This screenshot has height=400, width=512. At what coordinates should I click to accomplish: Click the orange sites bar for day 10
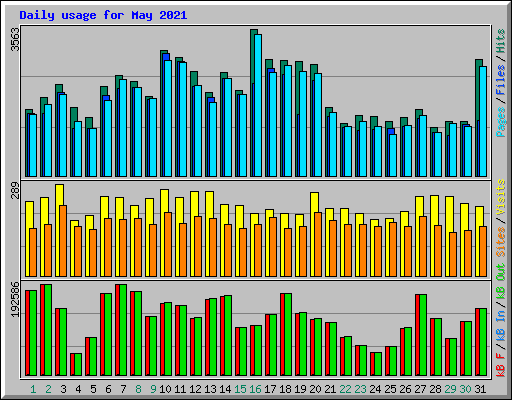[x=168, y=244]
